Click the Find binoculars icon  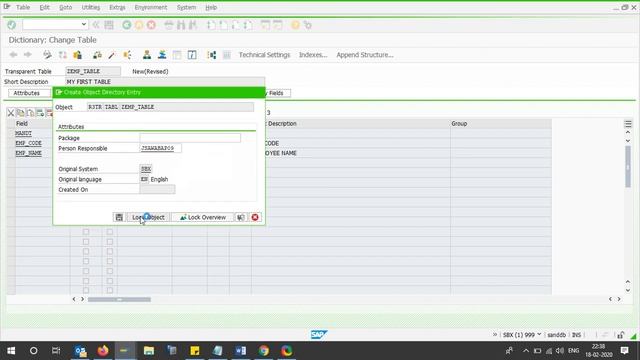tap(181, 25)
